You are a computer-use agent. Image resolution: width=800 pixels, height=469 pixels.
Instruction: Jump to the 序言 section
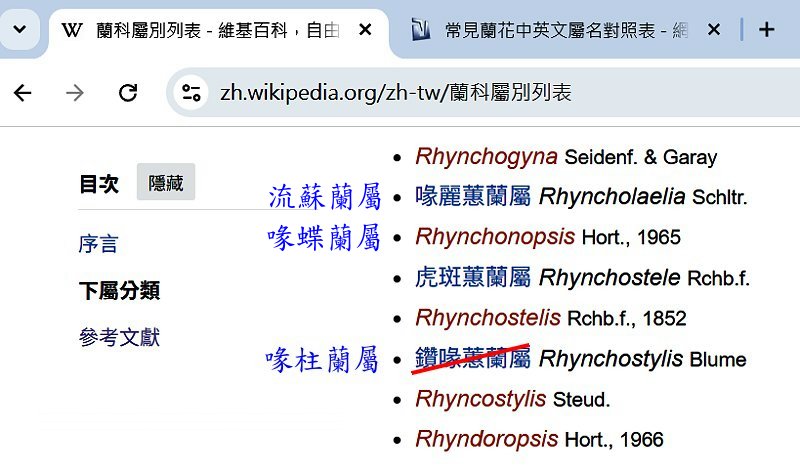(x=98, y=244)
